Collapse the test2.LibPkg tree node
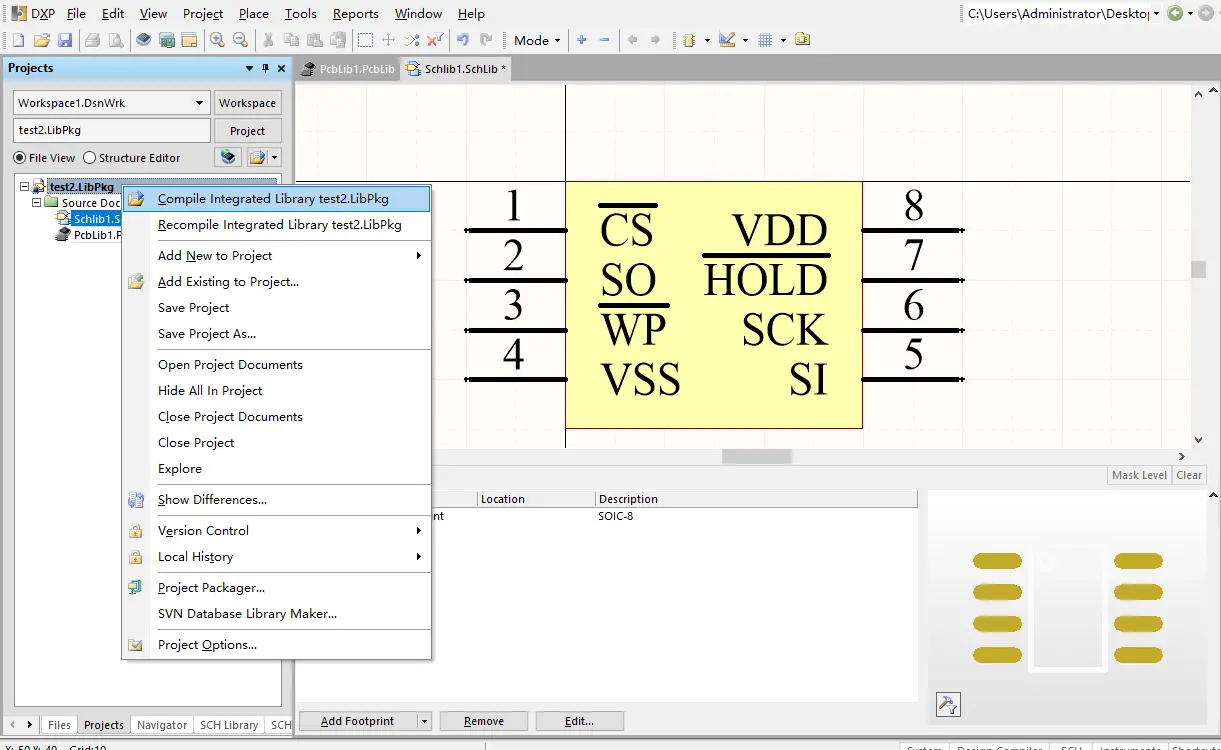 click(x=23, y=187)
